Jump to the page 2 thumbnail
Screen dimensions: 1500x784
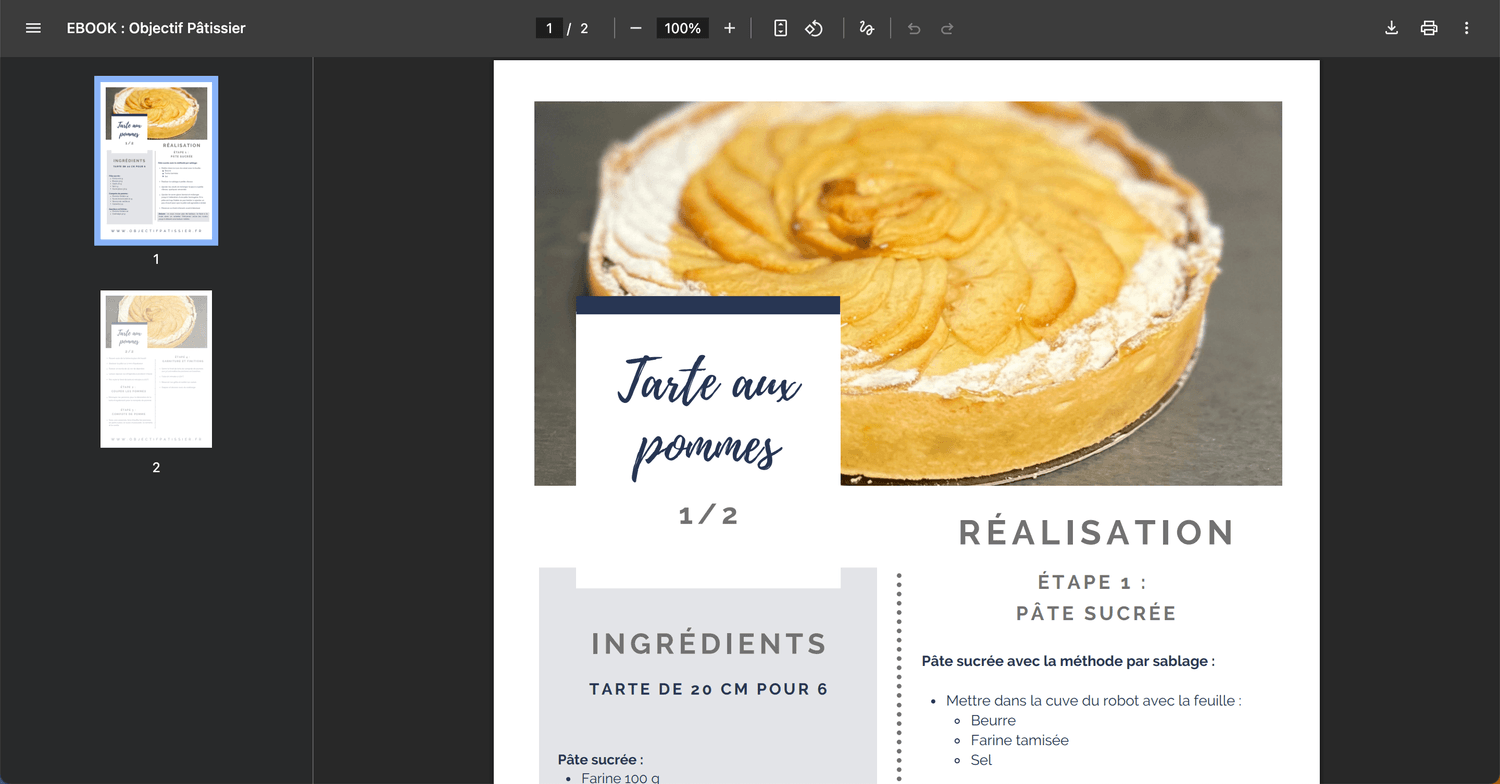point(156,369)
